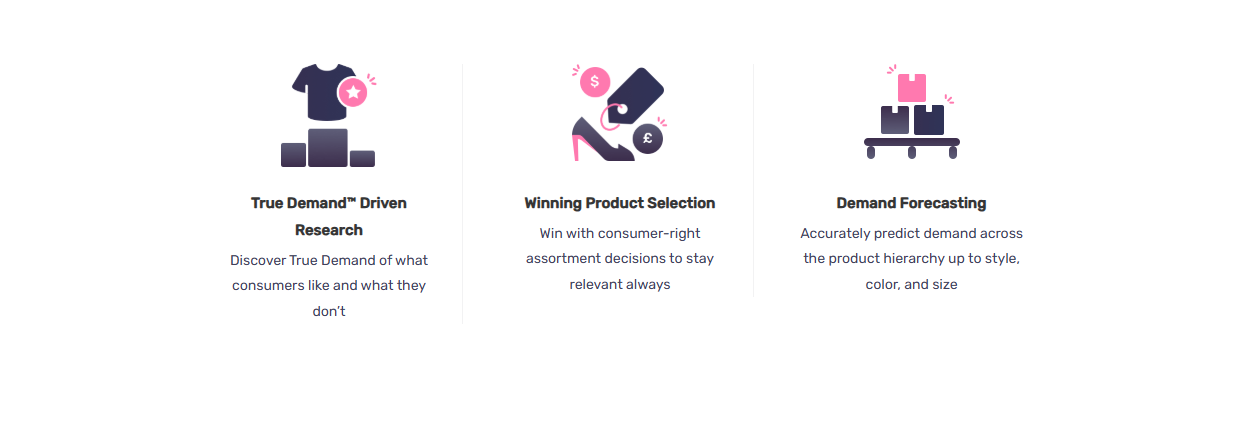Click the "Discover True Demand" description text
The image size is (1241, 424).
click(329, 285)
